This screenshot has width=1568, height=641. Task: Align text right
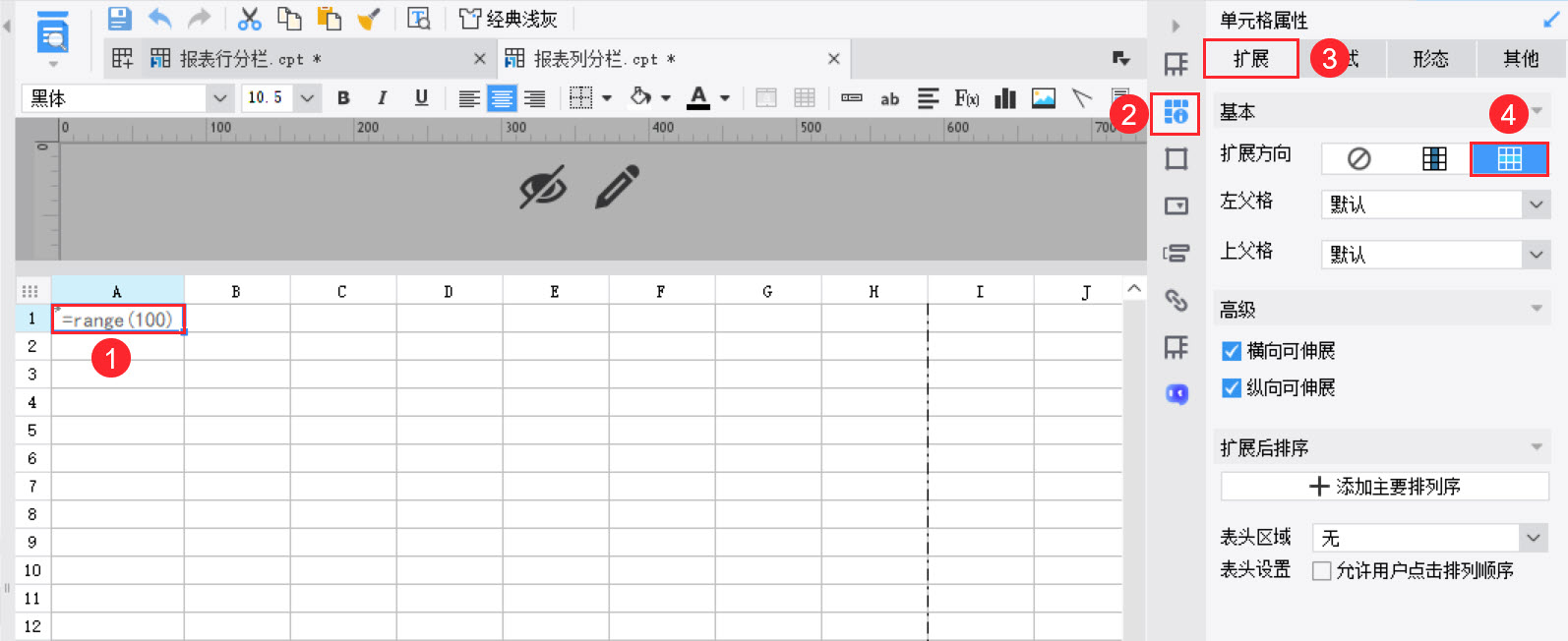(534, 98)
